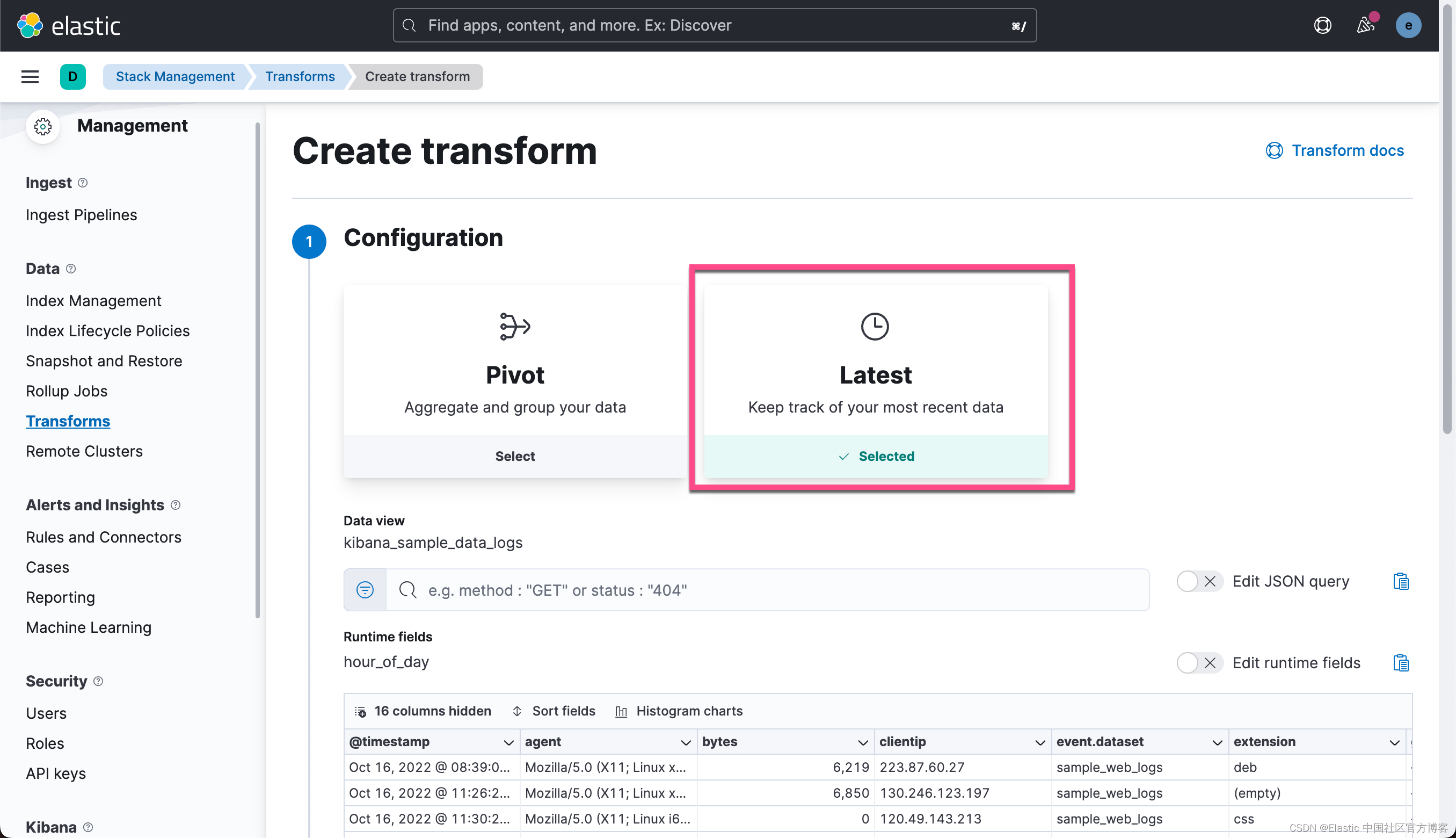Click the help lifebuoy icon in header
1456x838 pixels.
tap(1322, 25)
